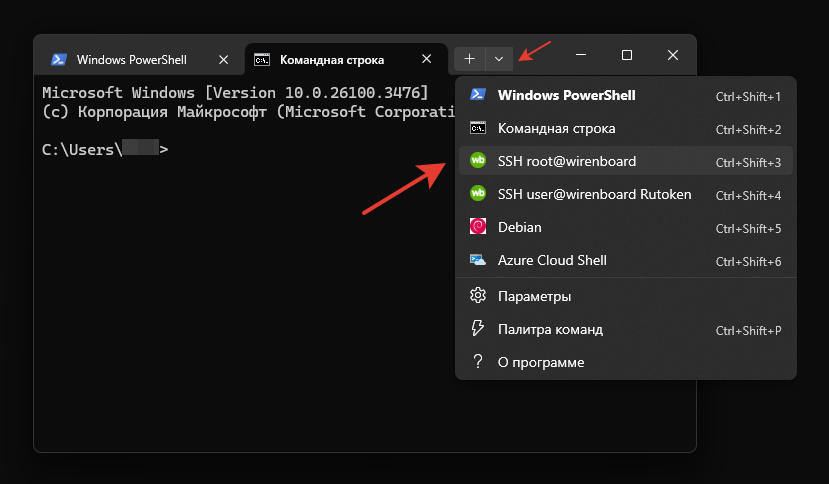
Task: Open Палитра команд command palette
Action: coord(626,330)
